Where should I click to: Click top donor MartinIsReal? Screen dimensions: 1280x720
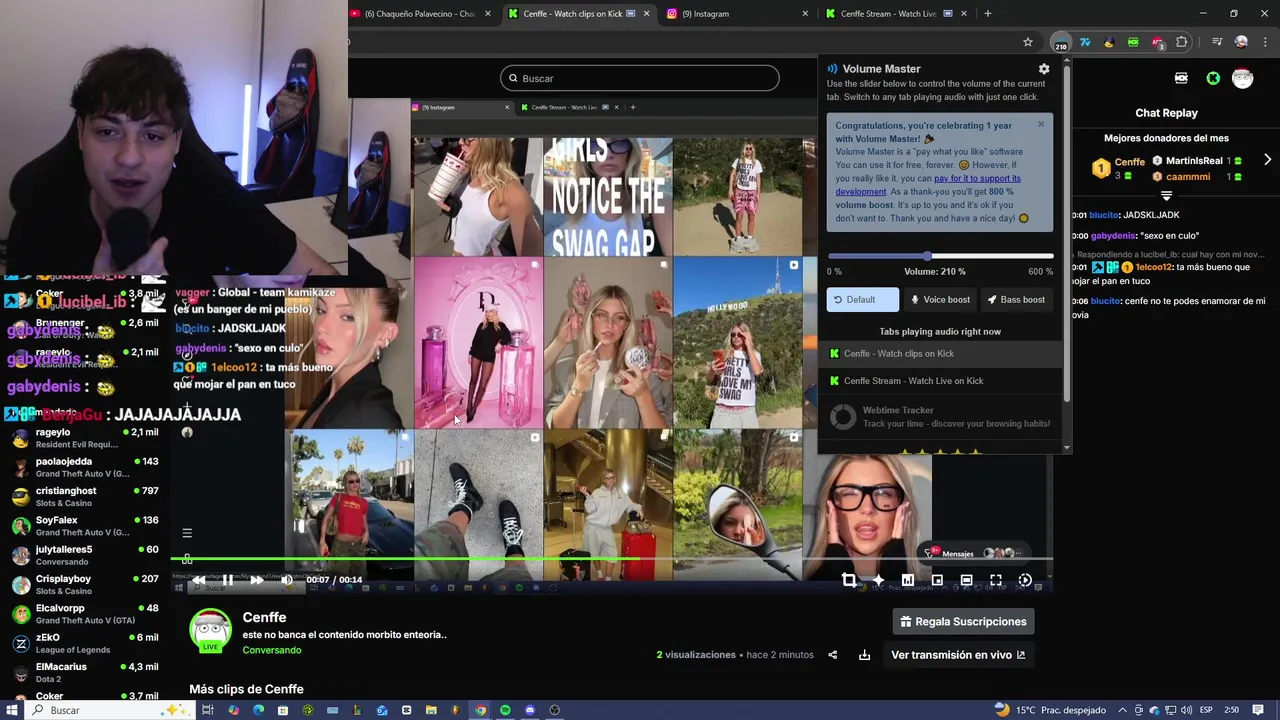1194,161
